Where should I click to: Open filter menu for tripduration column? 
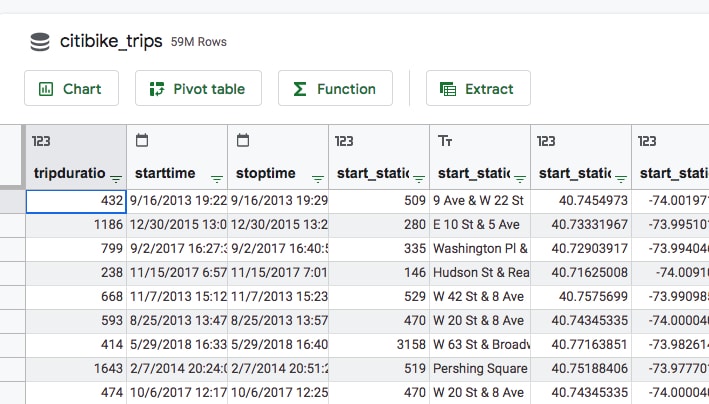(116, 179)
